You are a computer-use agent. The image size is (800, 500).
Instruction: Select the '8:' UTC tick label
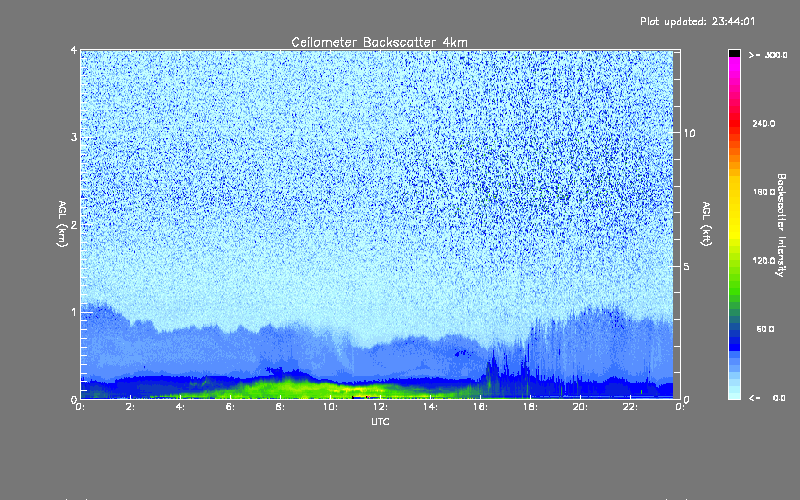coord(281,407)
